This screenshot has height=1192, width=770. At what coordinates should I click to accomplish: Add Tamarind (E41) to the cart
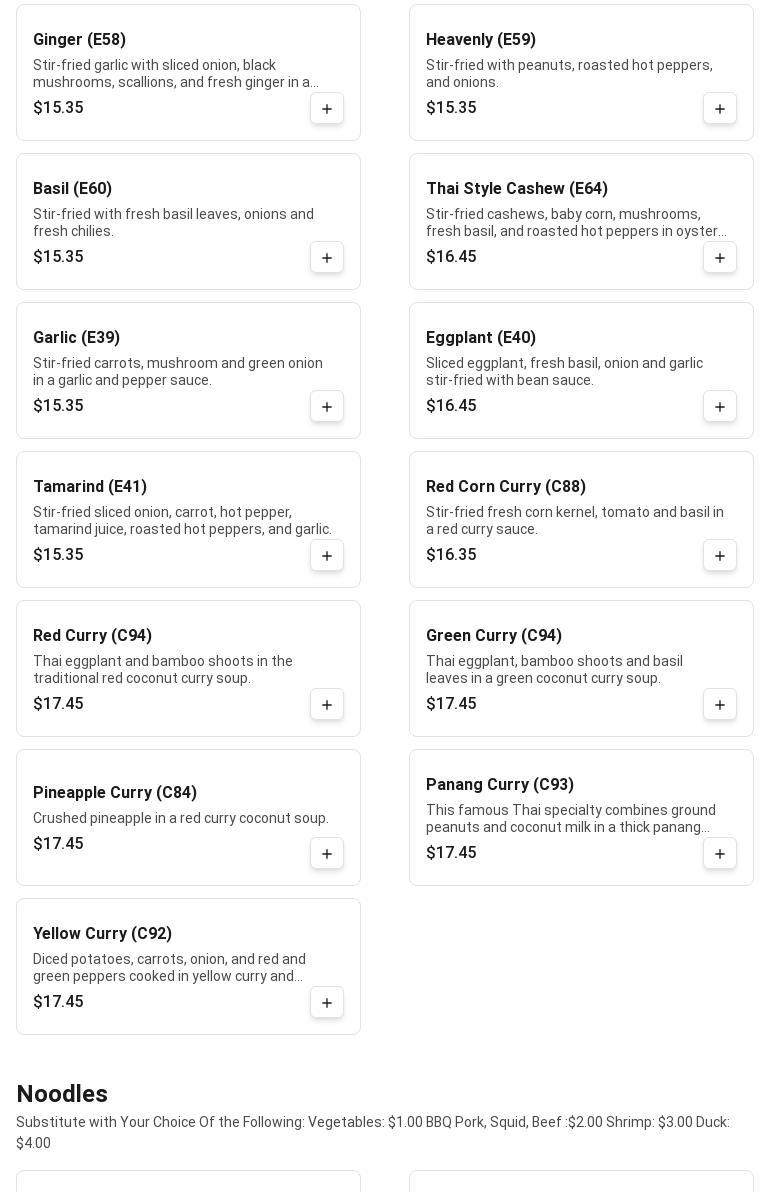click(327, 556)
